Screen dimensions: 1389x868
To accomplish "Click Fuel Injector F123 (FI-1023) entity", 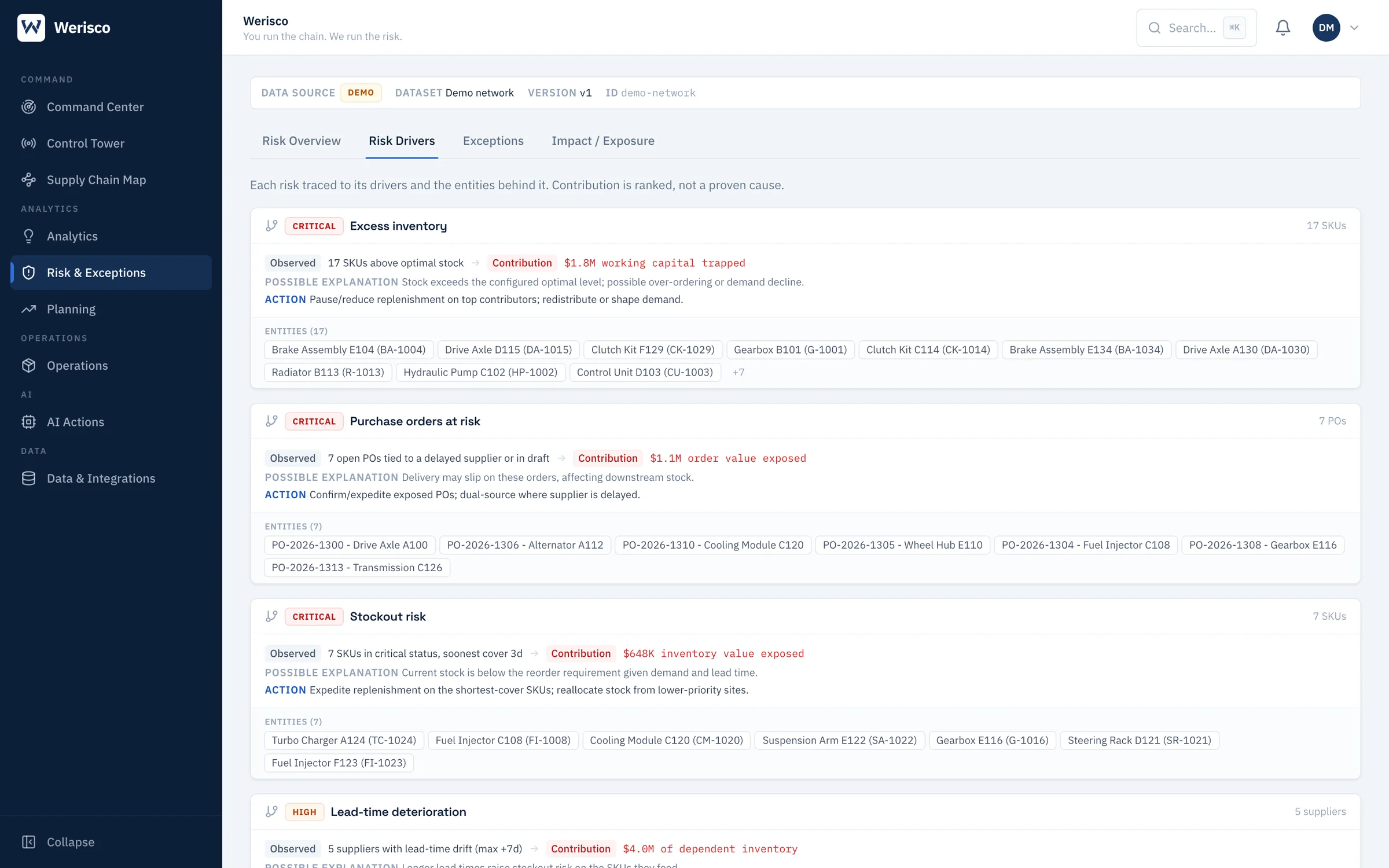I will coord(339,763).
